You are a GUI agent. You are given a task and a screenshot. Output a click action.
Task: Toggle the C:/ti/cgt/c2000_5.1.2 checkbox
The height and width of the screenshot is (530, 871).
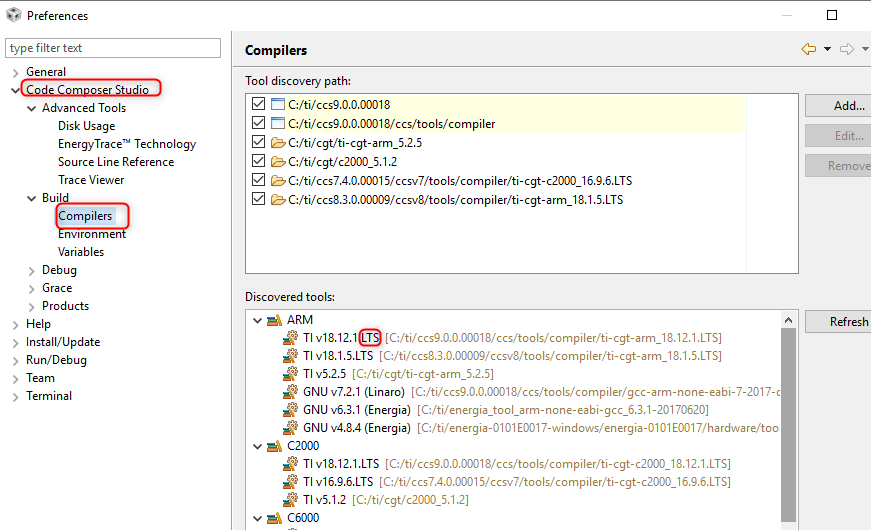coord(259,161)
